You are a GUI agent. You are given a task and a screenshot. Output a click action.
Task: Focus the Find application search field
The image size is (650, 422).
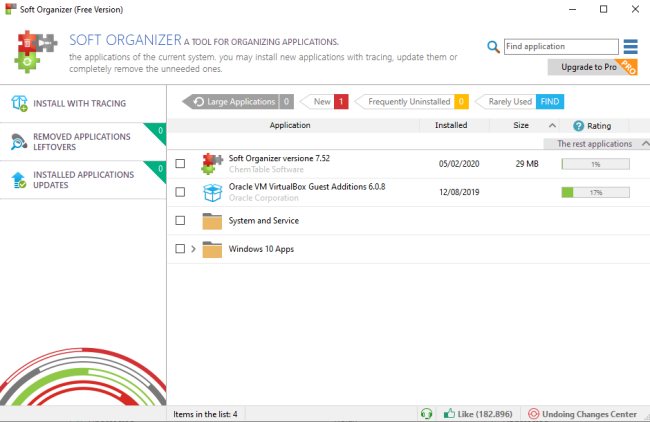pos(561,46)
